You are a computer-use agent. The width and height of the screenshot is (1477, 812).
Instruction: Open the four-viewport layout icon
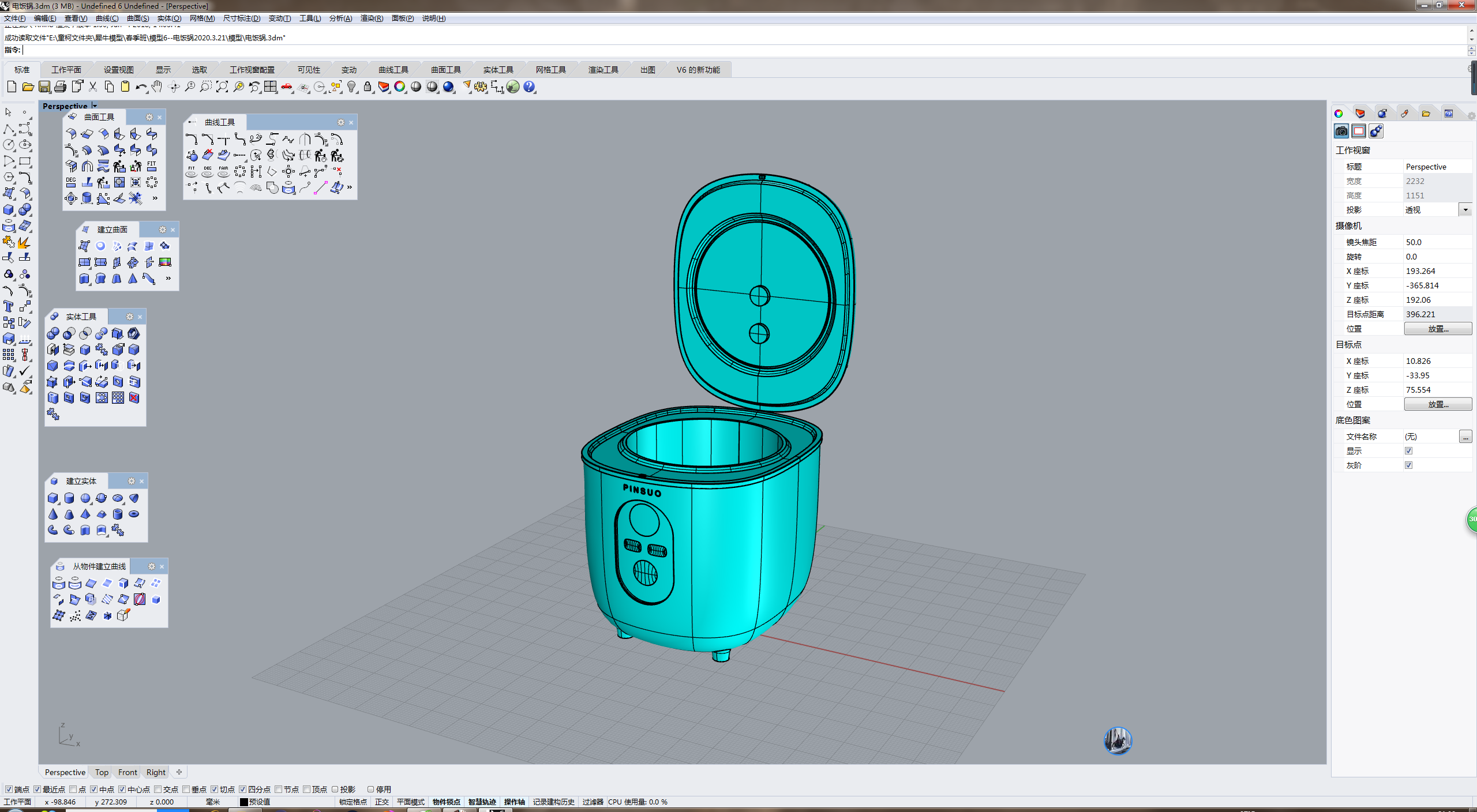point(271,87)
